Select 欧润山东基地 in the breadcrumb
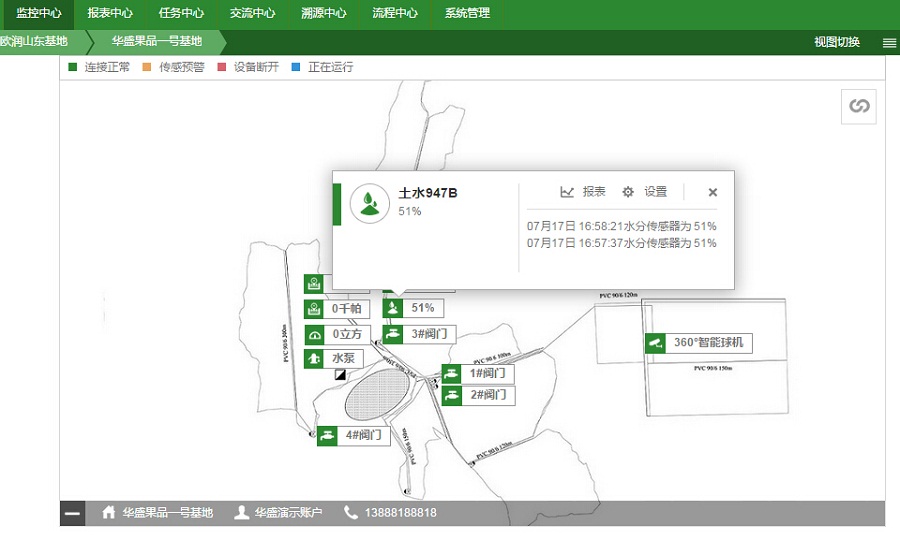 pyautogui.click(x=35, y=42)
